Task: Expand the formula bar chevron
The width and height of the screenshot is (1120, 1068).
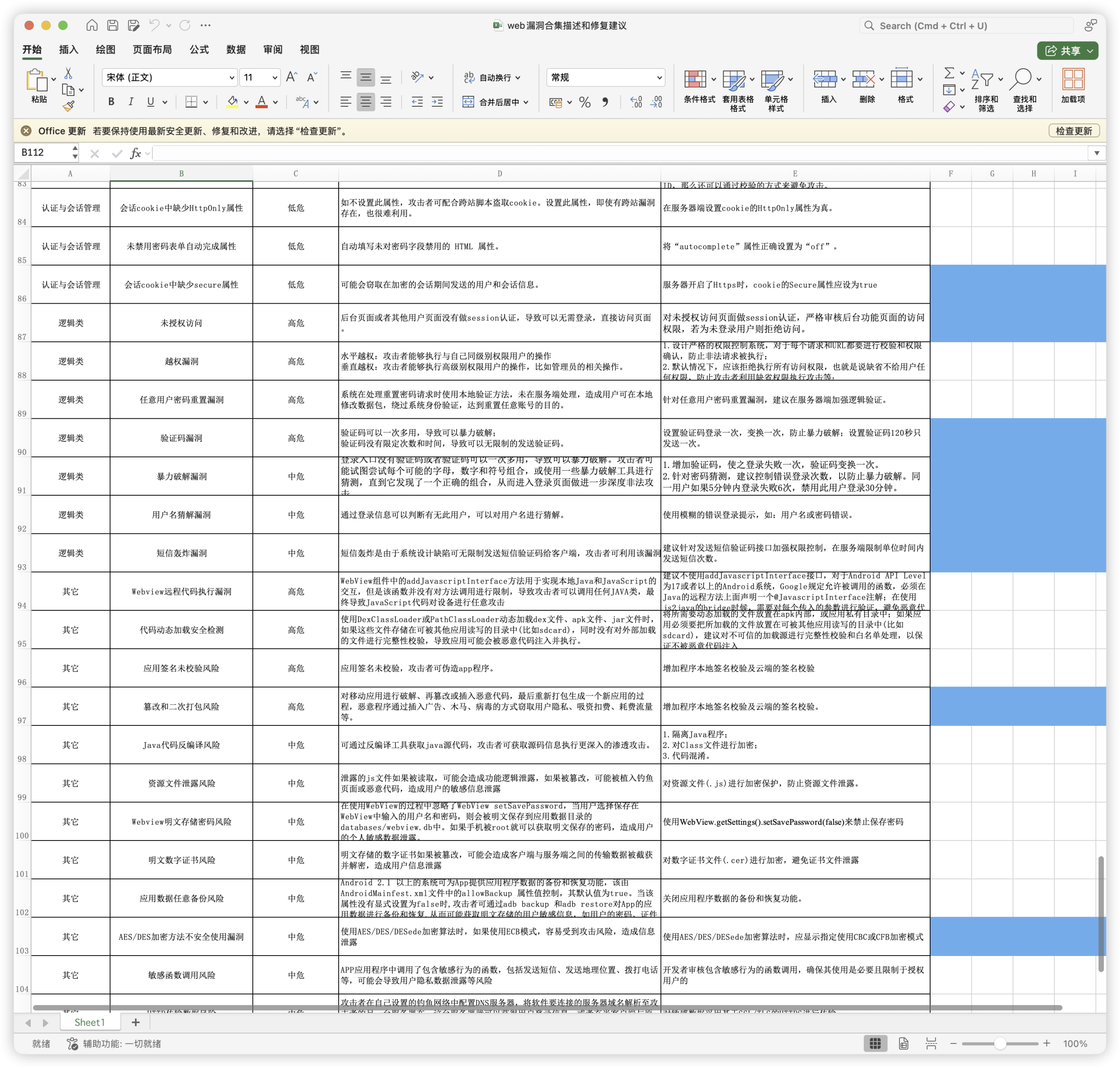Action: click(1097, 153)
